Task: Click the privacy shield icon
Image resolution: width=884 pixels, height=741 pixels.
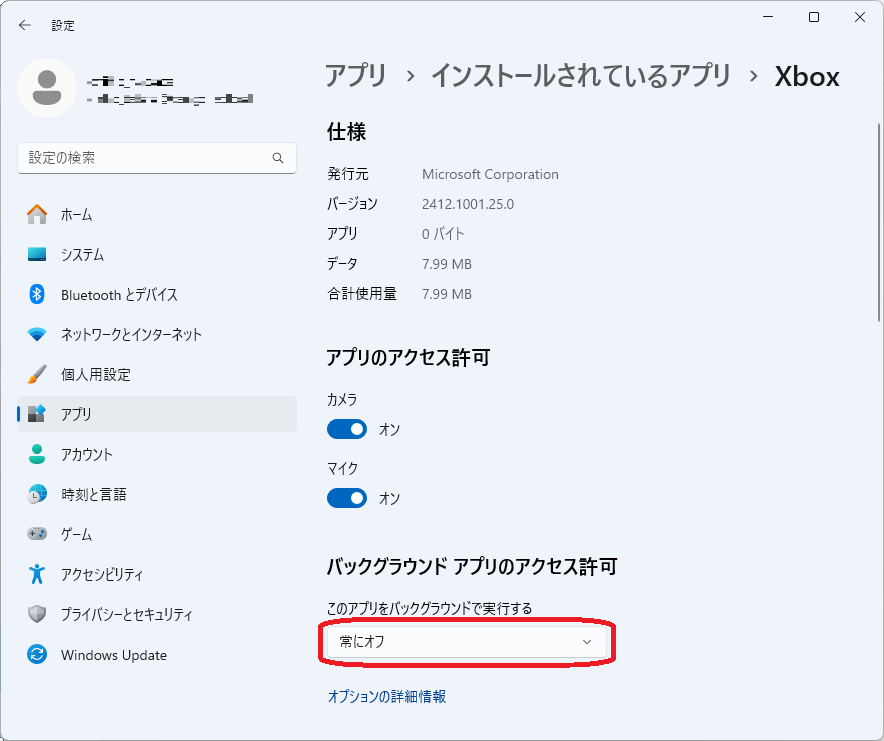Action: [x=37, y=614]
